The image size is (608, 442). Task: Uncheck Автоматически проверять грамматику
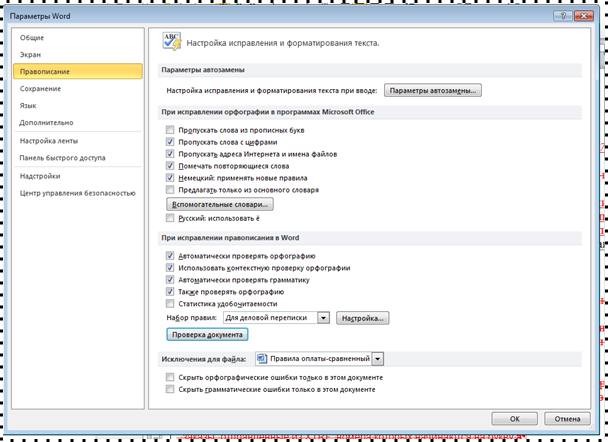[170, 280]
